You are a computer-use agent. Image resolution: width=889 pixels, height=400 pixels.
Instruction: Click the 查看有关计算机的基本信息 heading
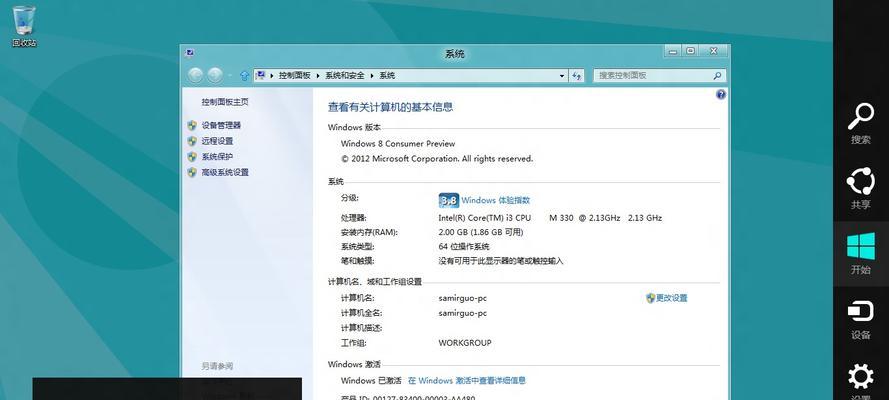pyautogui.click(x=391, y=107)
